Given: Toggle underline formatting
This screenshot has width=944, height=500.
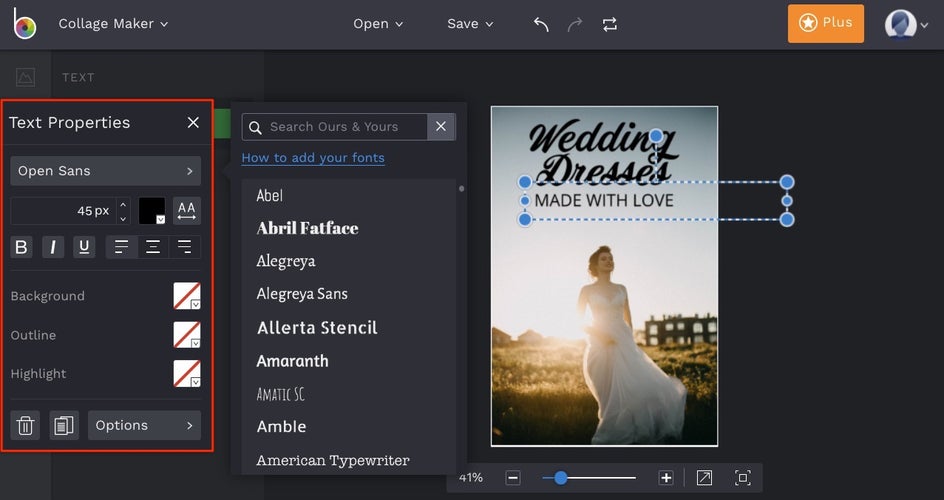Looking at the screenshot, I should [x=84, y=247].
